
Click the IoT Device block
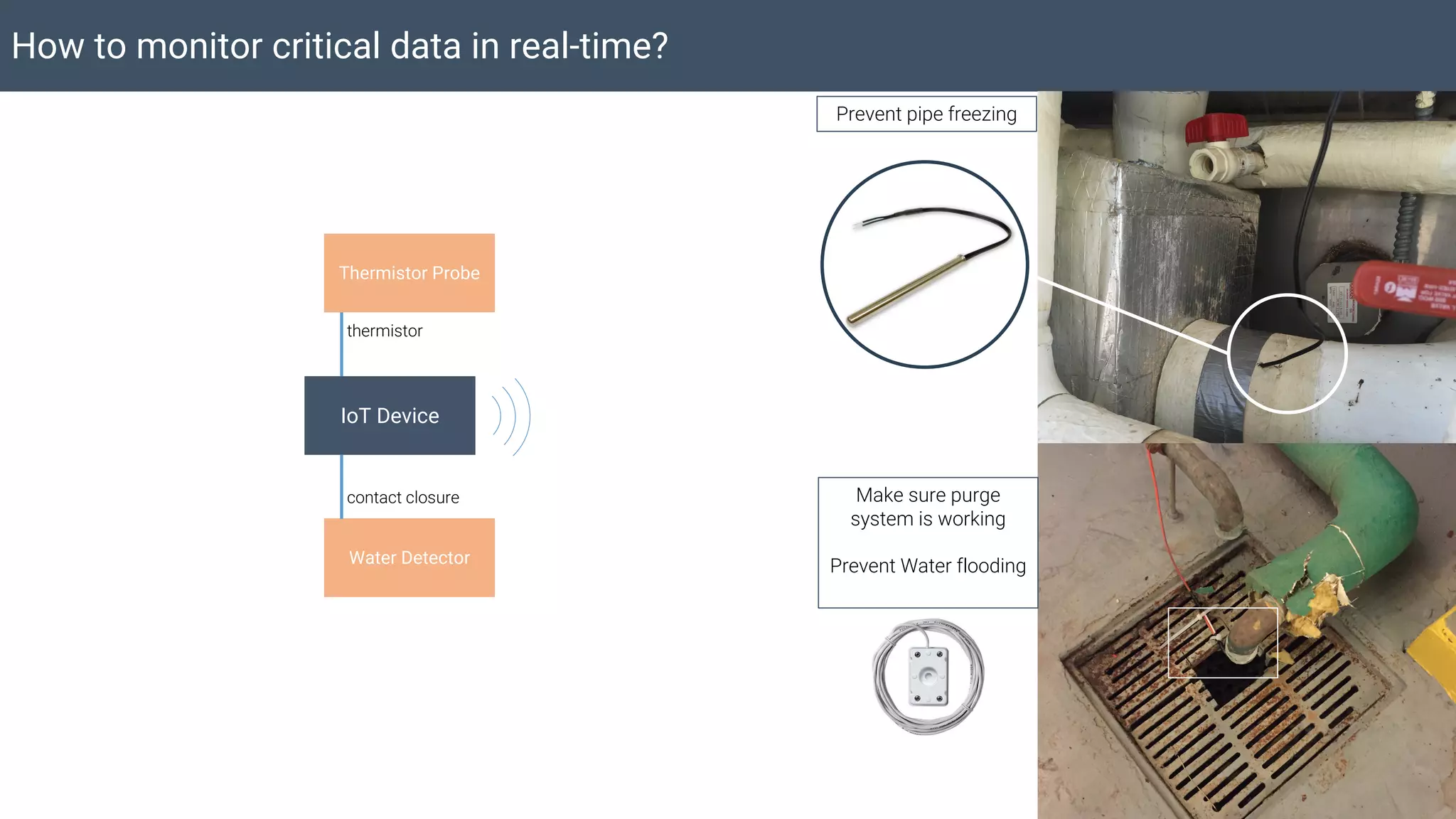click(390, 415)
